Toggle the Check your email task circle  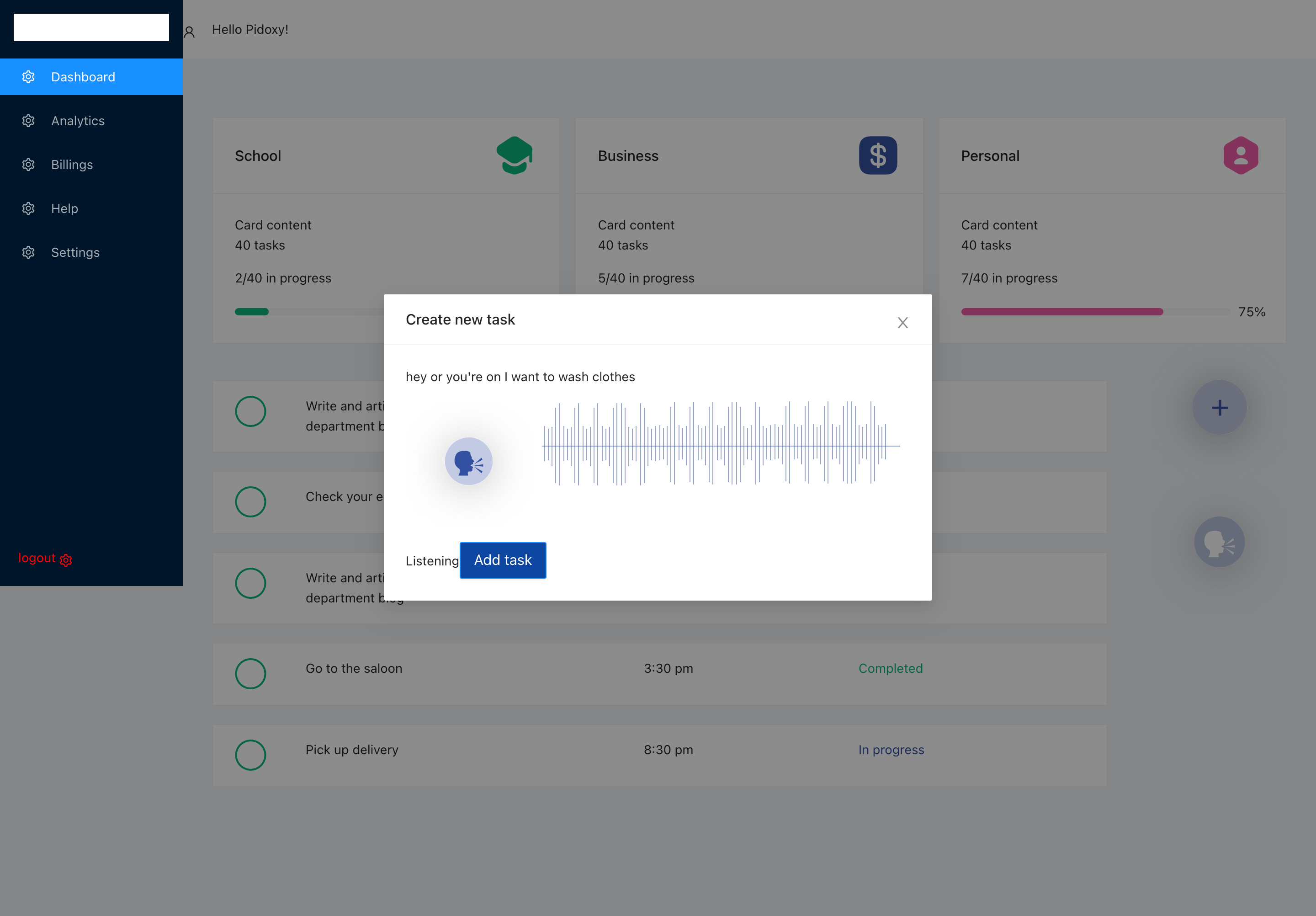pos(250,502)
